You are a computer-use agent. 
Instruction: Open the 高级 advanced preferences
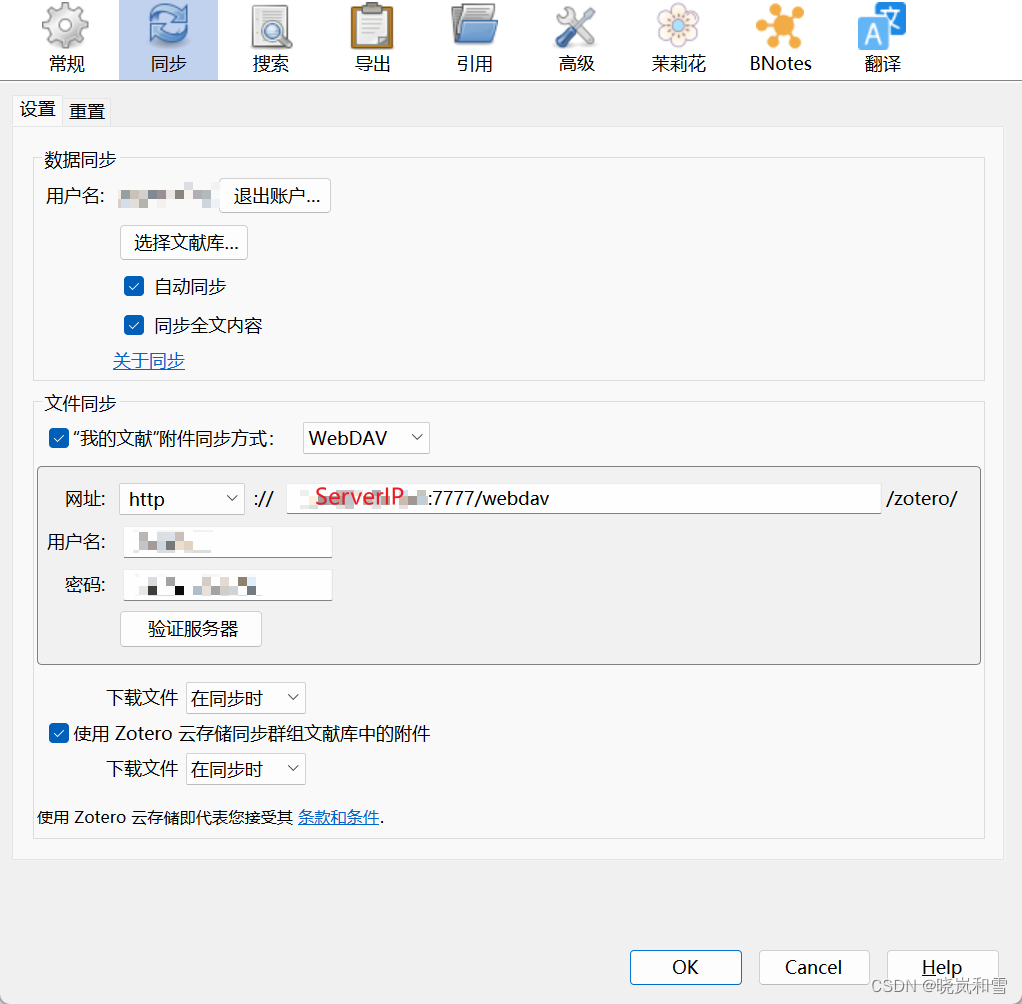576,38
